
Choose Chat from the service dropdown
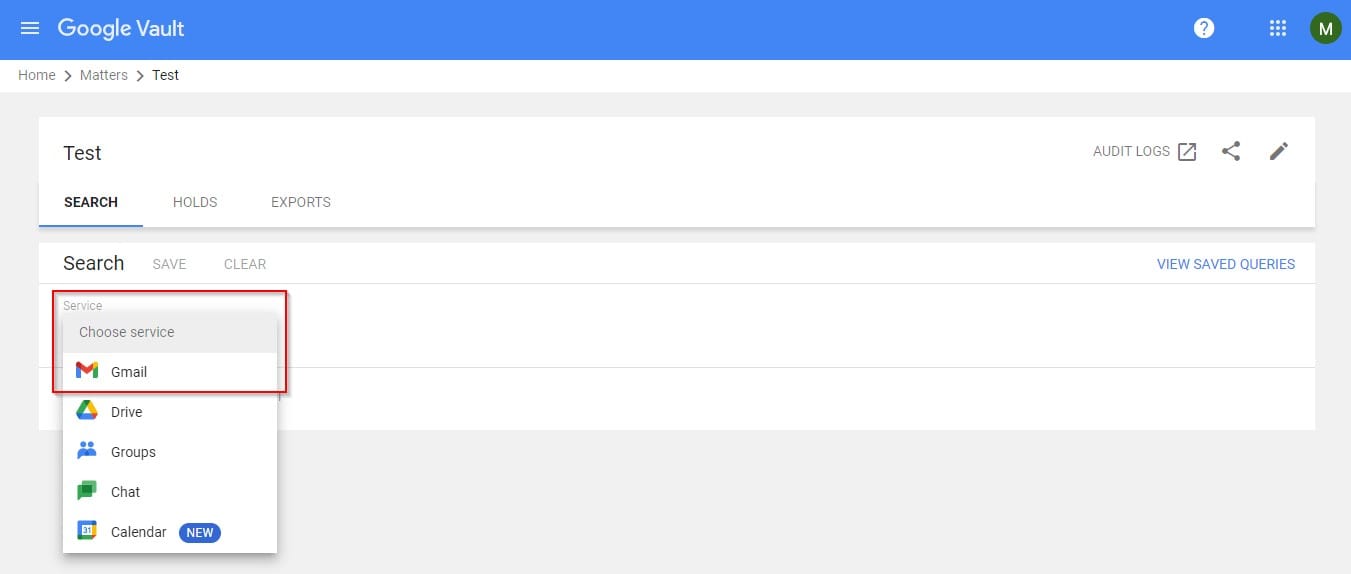[x=125, y=492]
